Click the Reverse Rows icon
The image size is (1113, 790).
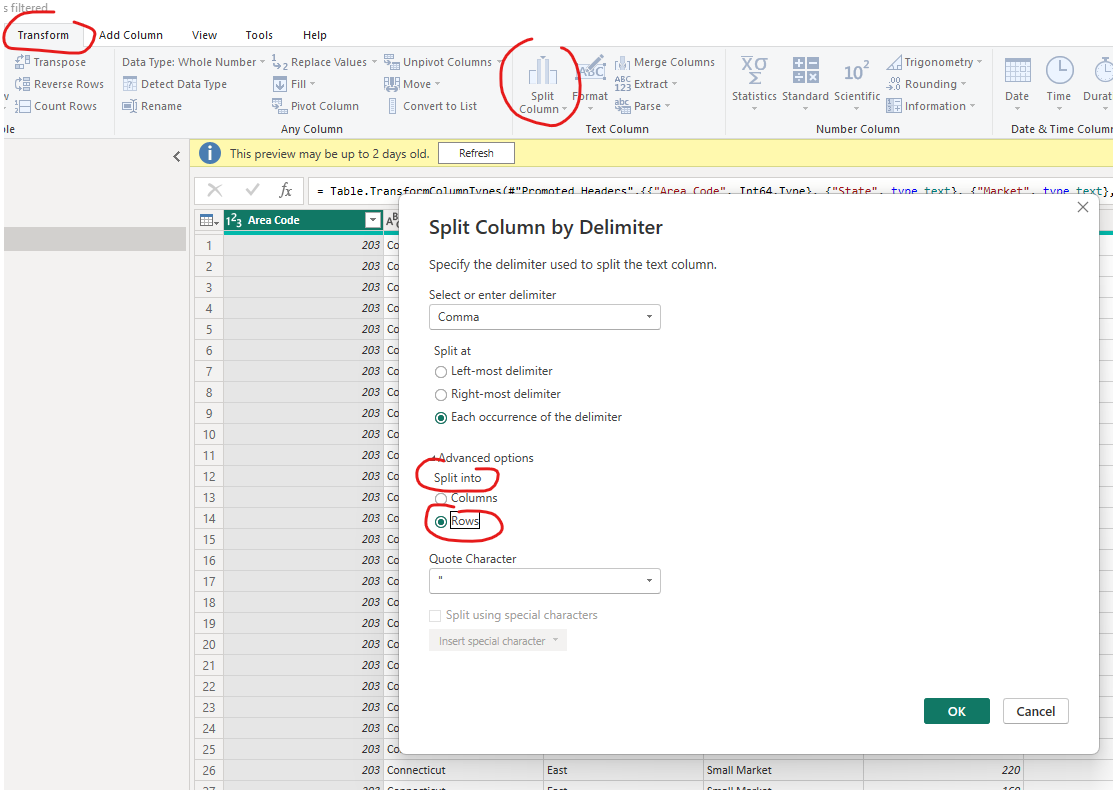pyautogui.click(x=22, y=84)
